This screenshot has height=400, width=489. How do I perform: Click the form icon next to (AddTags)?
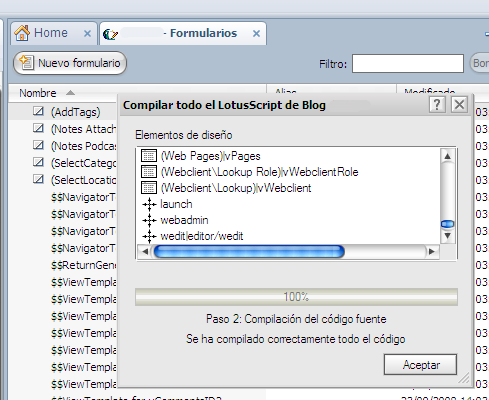(38, 111)
